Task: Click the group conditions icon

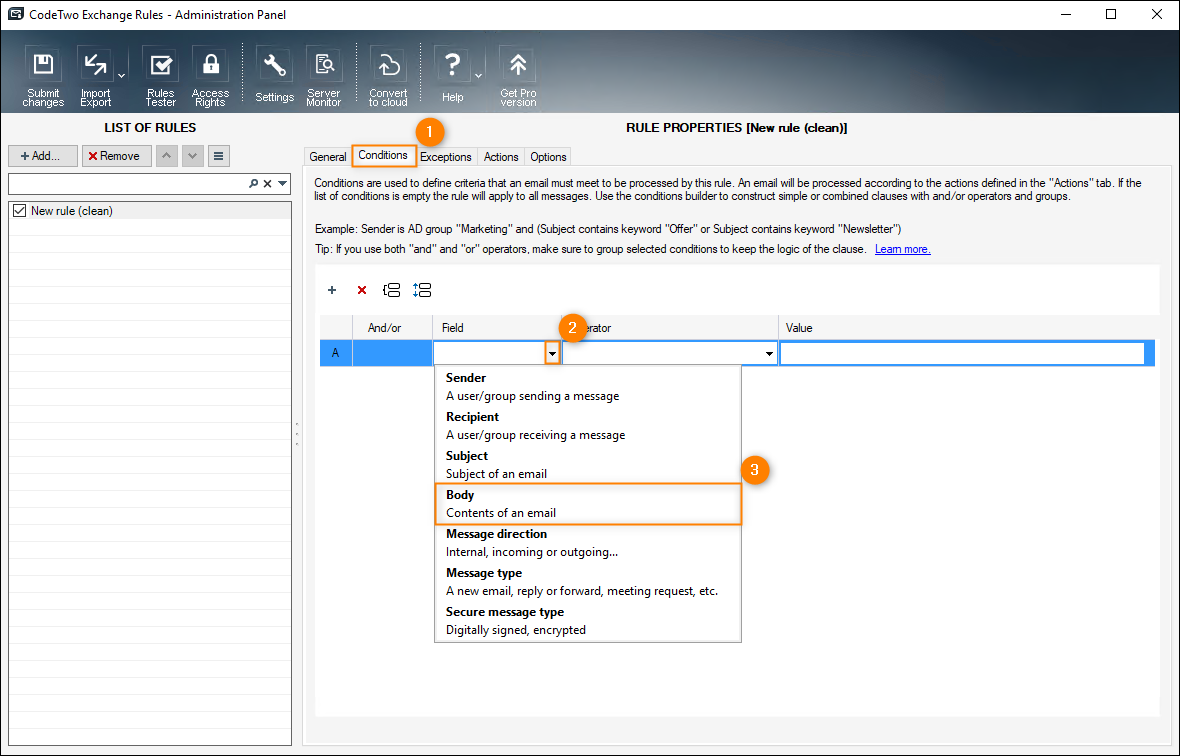Action: (x=391, y=290)
